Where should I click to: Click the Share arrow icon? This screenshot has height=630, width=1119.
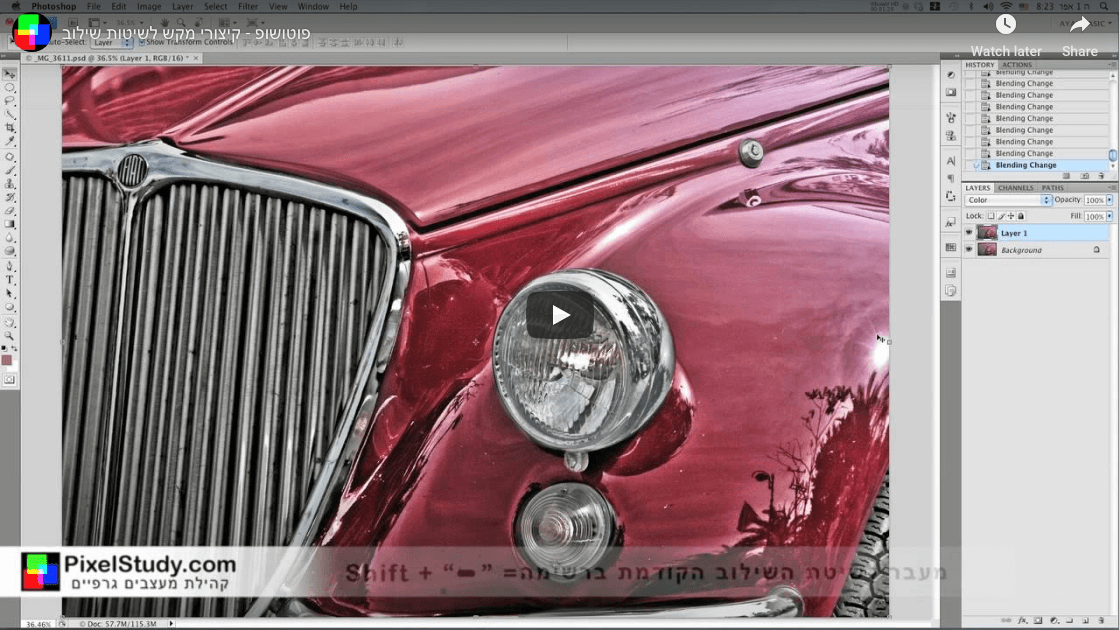[1079, 25]
